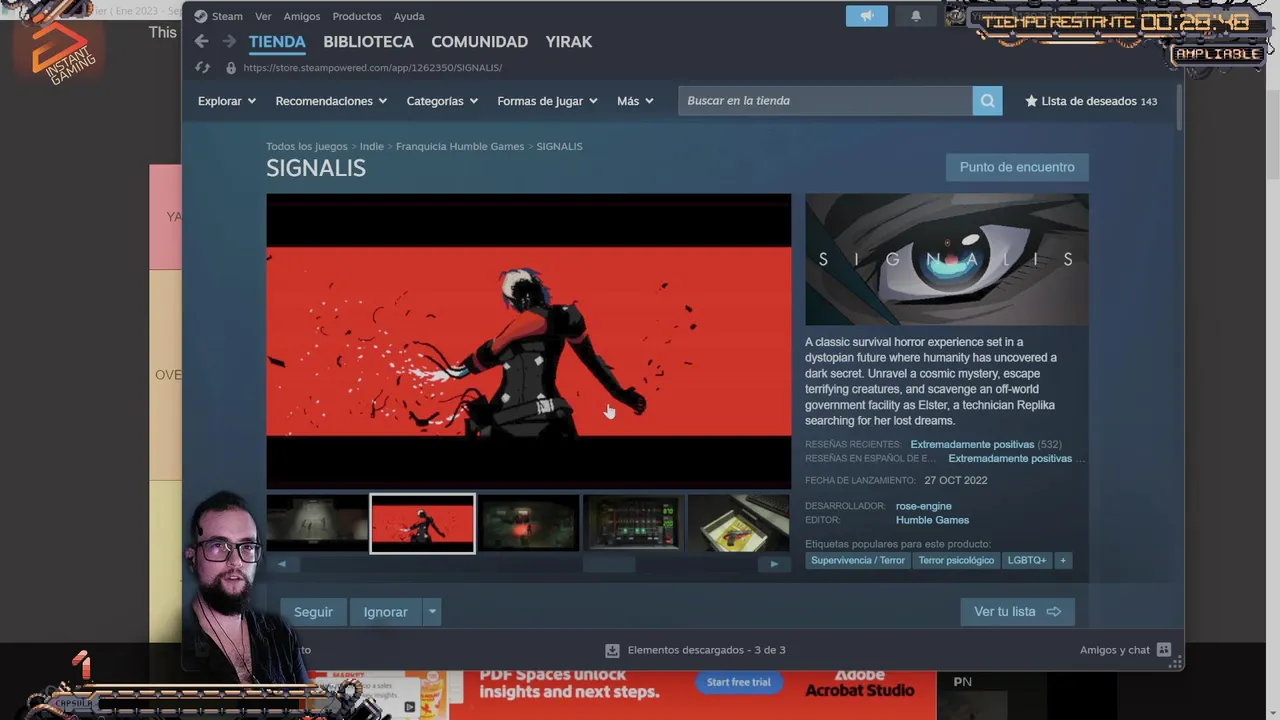Viewport: 1280px width, 720px height.
Task: Open the YIRAK profile tab
Action: coord(569,41)
